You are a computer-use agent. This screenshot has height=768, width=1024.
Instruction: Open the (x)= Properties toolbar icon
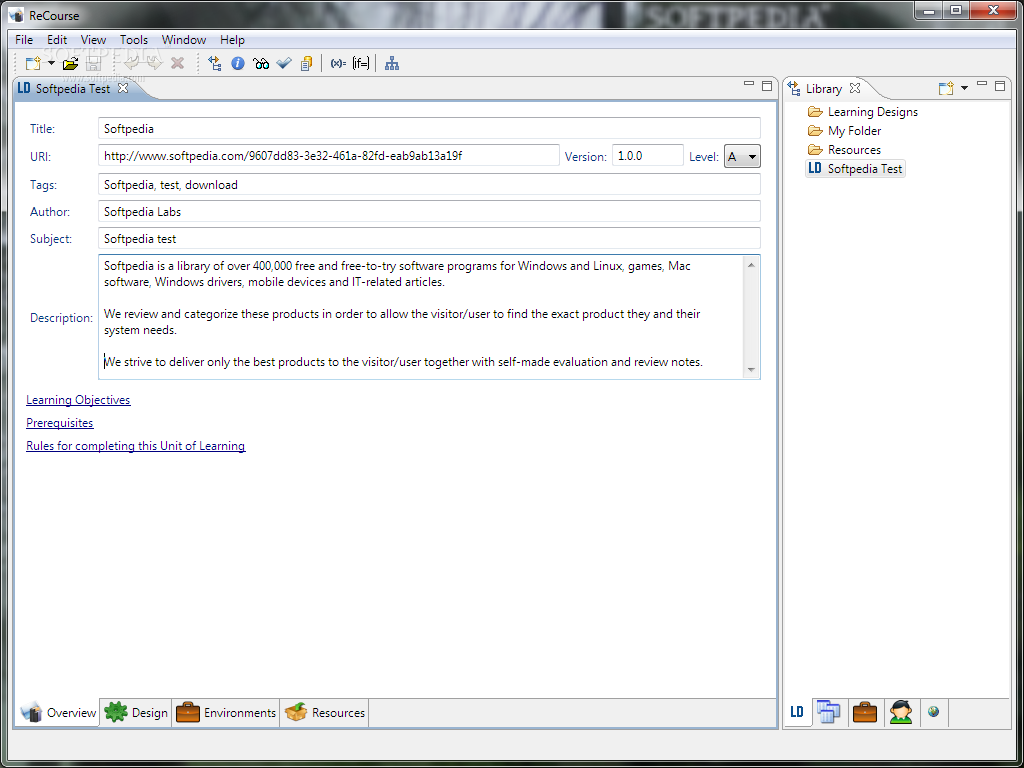click(338, 63)
